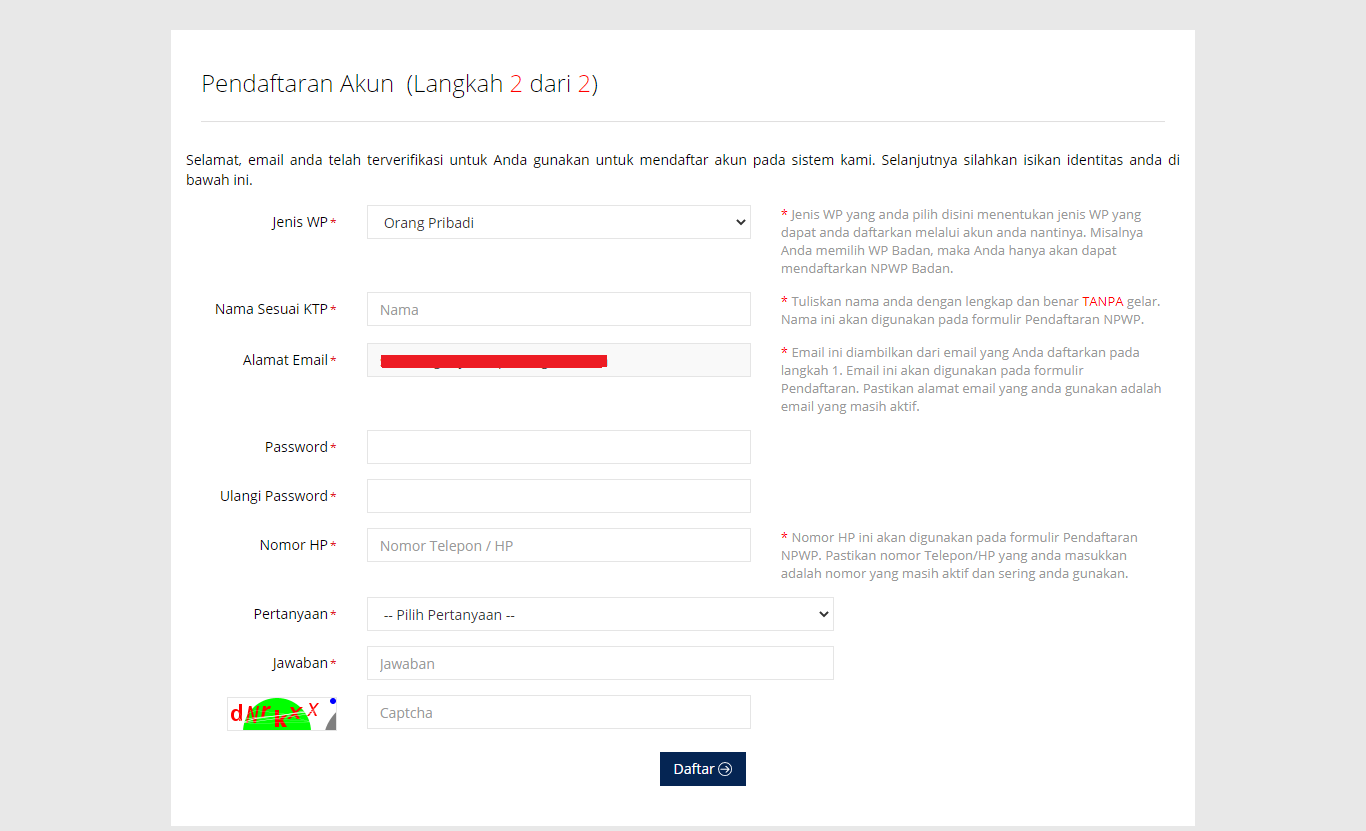The width and height of the screenshot is (1366, 831).
Task: Click the Nomor HP help note
Action: tap(959, 555)
